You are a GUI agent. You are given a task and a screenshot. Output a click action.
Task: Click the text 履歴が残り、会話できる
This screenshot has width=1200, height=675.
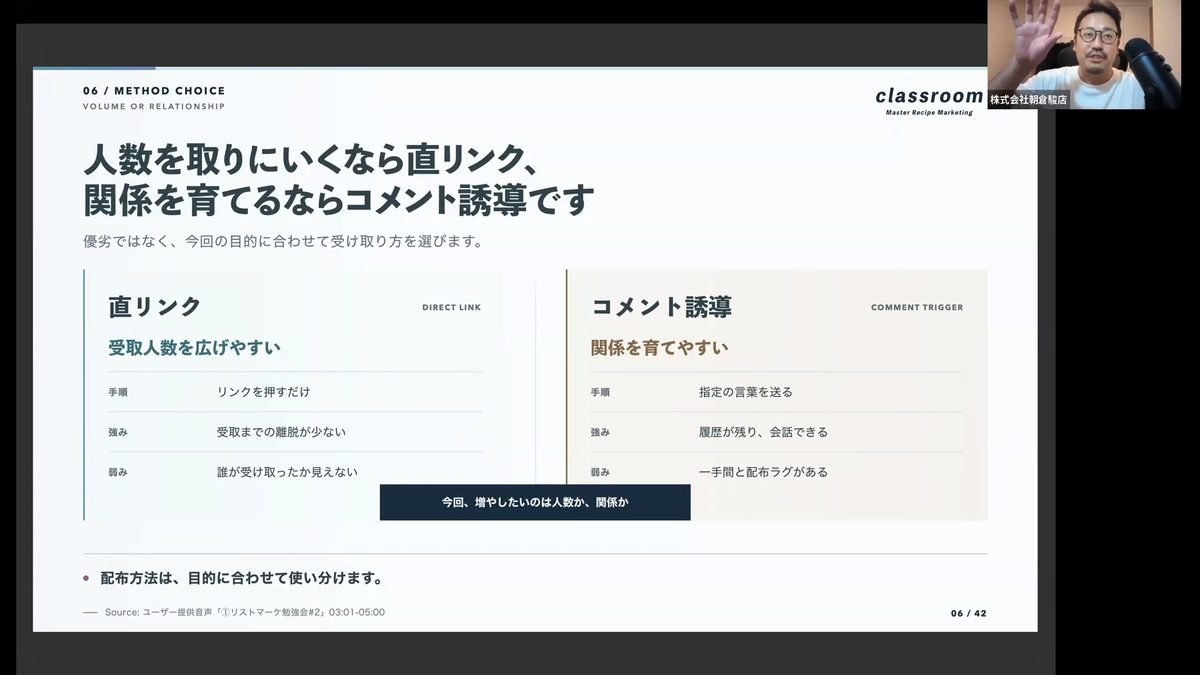(763, 432)
